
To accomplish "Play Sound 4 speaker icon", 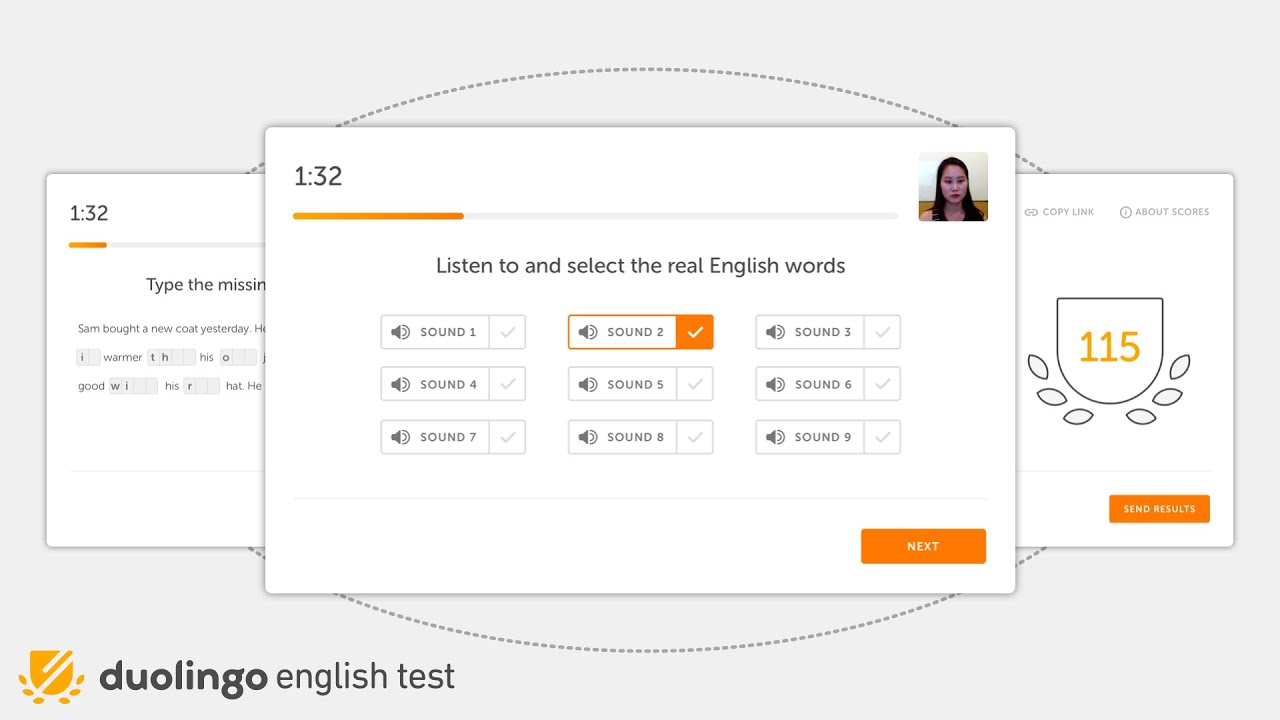I will (401, 384).
